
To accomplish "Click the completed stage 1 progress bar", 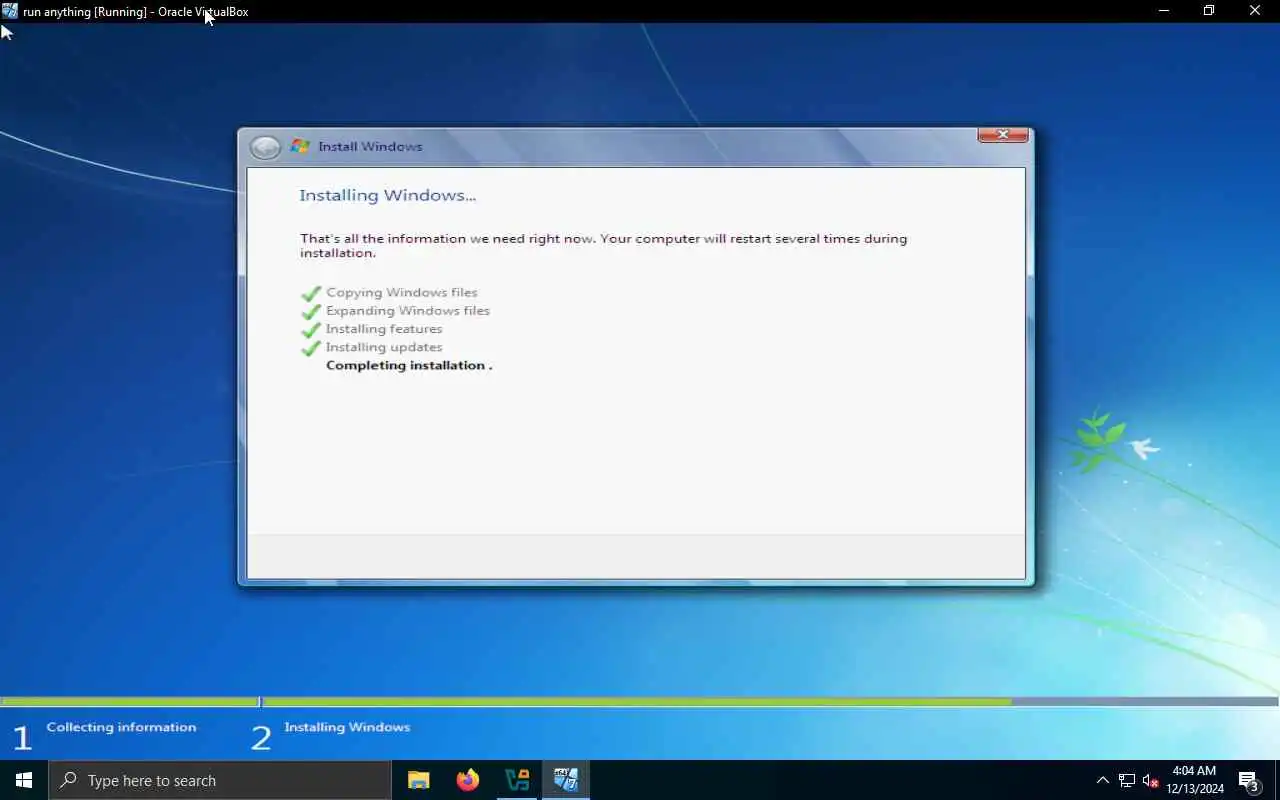I will click(129, 702).
